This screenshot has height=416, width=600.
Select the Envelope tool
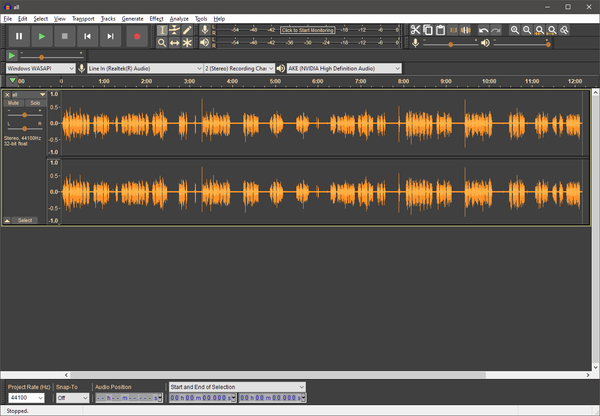pyautogui.click(x=174, y=30)
